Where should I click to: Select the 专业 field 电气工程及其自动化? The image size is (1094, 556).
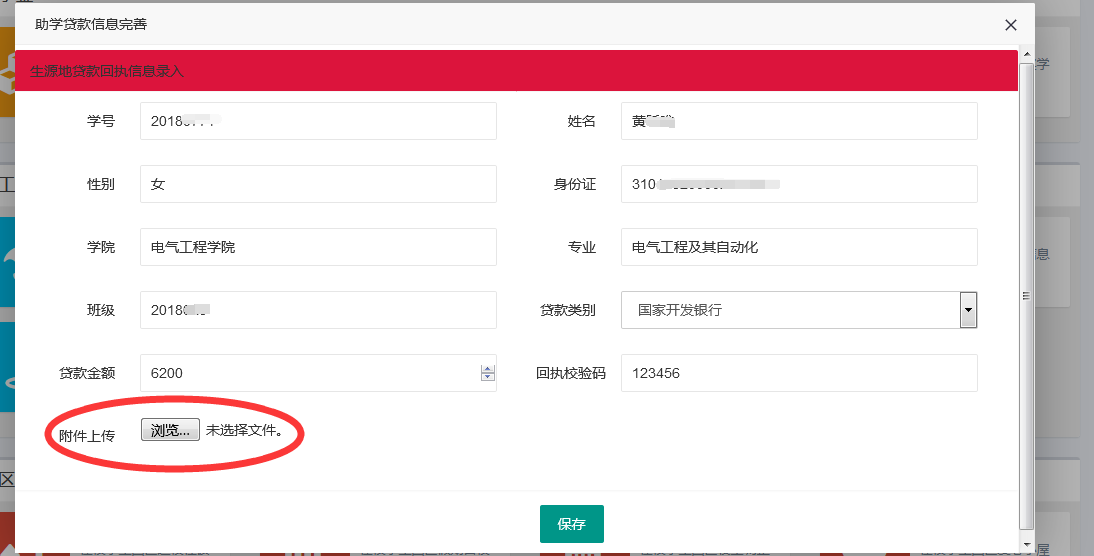click(x=798, y=247)
